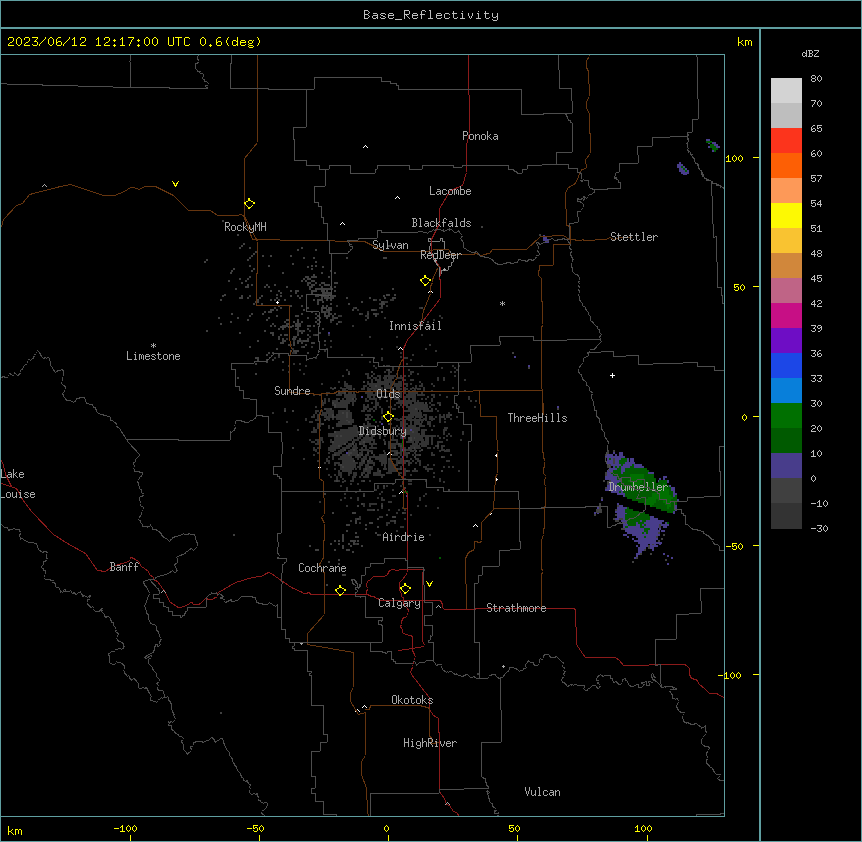Click the Strathmore town label
The width and height of the screenshot is (862, 842).
[x=516, y=608]
